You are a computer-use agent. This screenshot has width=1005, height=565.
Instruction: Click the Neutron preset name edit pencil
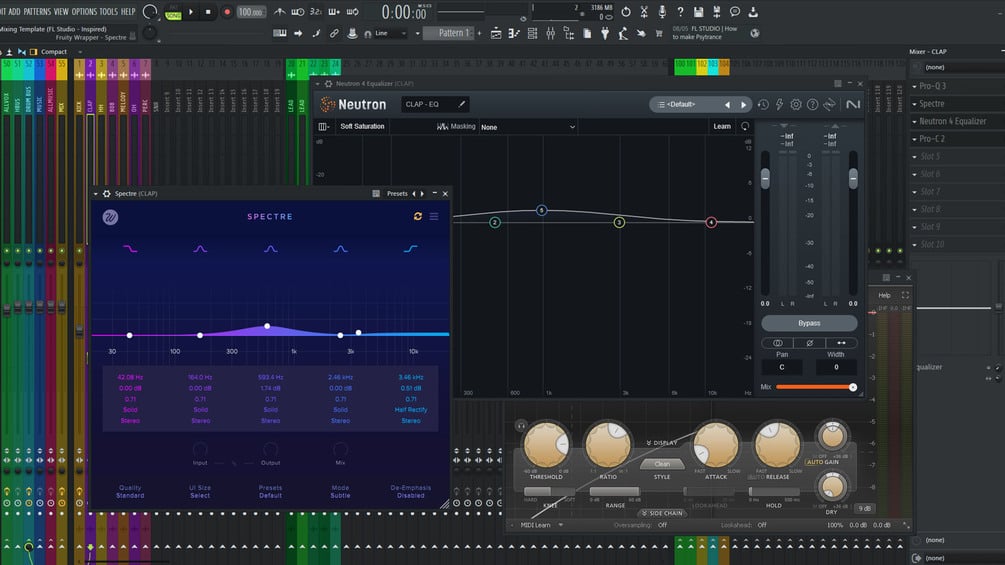pos(461,104)
